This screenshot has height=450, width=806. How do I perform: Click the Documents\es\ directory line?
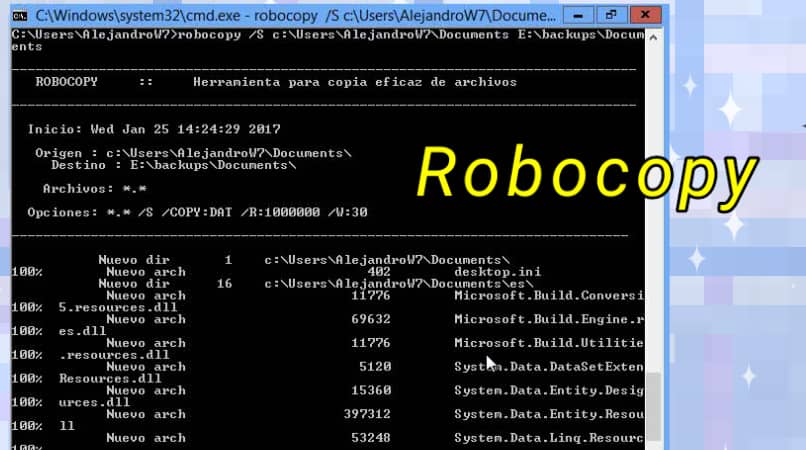(398, 284)
